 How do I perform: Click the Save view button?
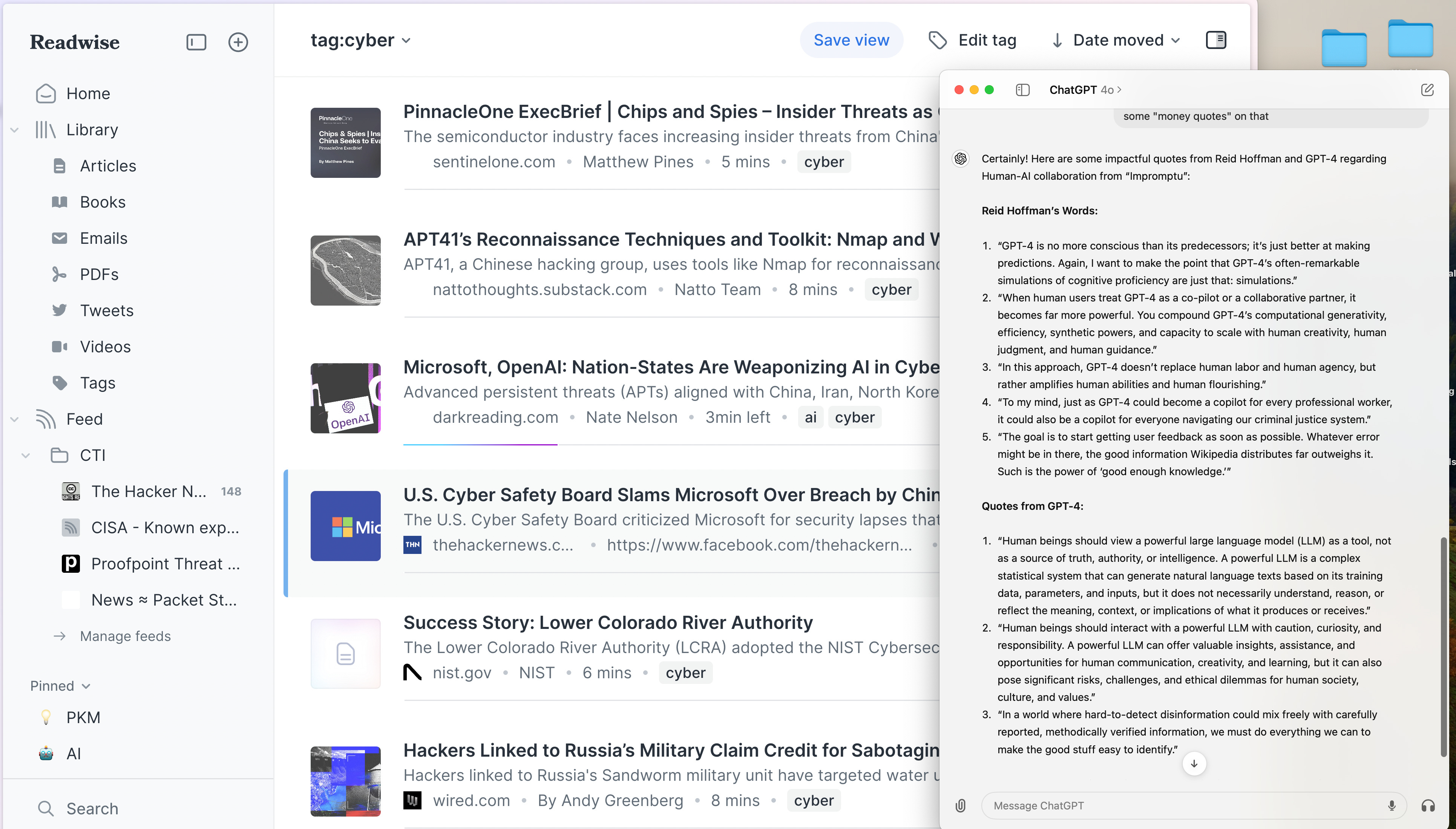851,40
